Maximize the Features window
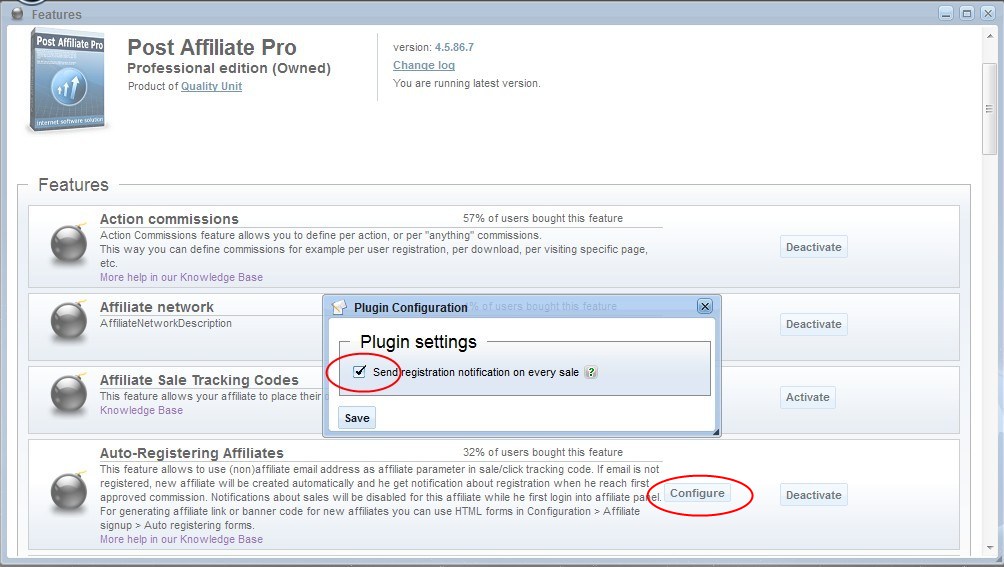 tap(967, 13)
